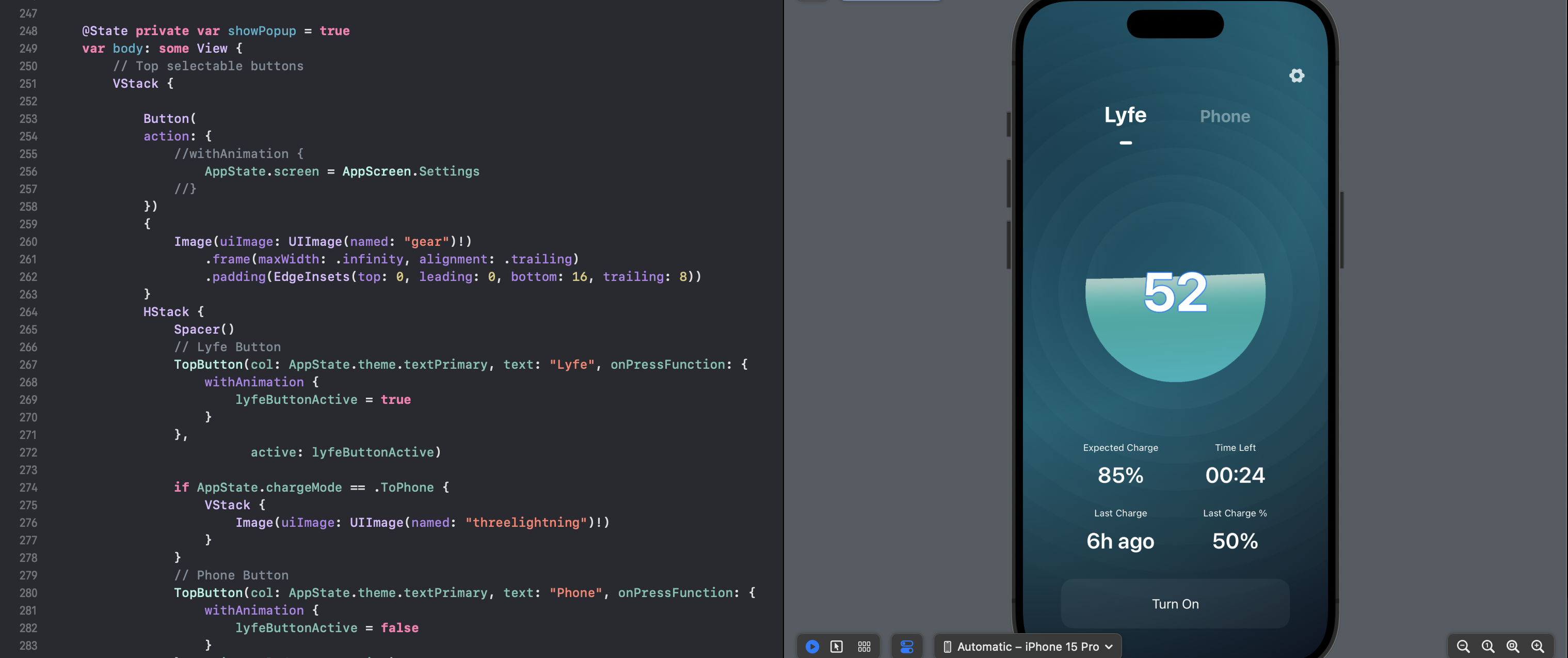The width and height of the screenshot is (1568, 658).
Task: Click the // Top selectable buttons comment
Action: [x=208, y=67]
